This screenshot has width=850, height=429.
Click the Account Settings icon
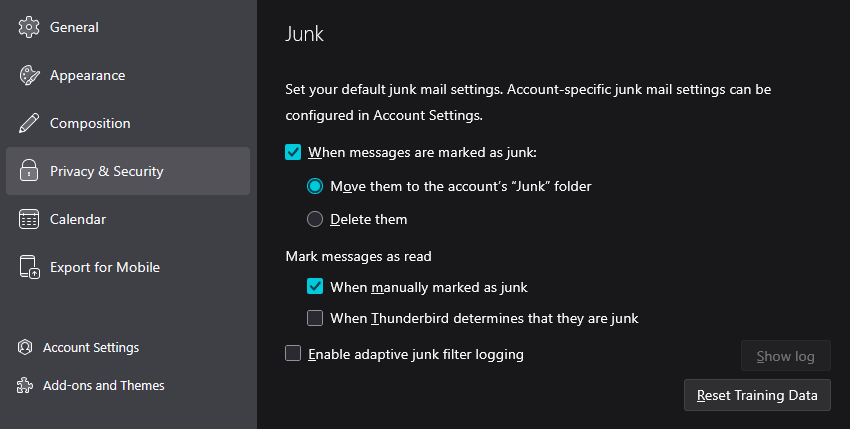25,348
